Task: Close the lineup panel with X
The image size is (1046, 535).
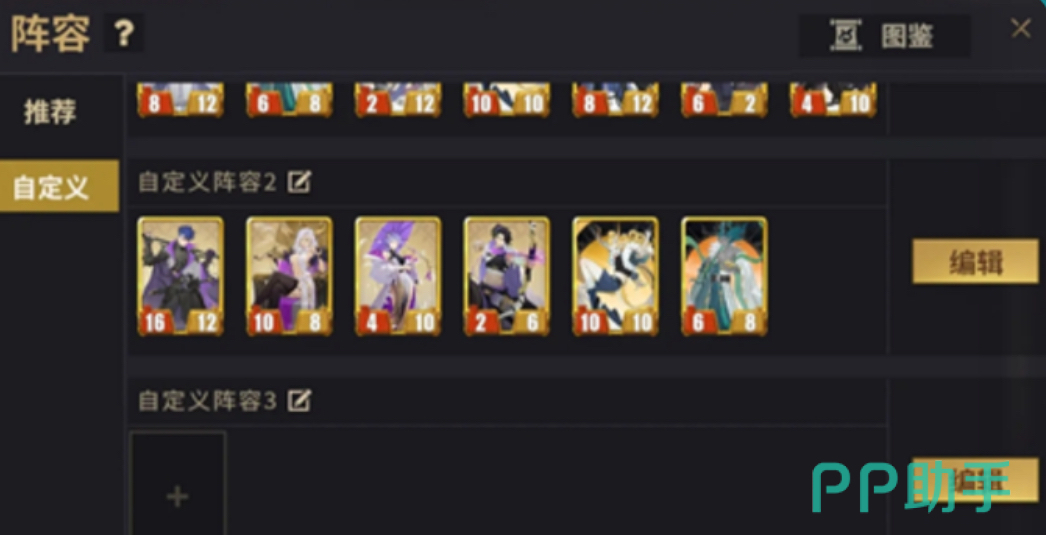Action: 1021,28
